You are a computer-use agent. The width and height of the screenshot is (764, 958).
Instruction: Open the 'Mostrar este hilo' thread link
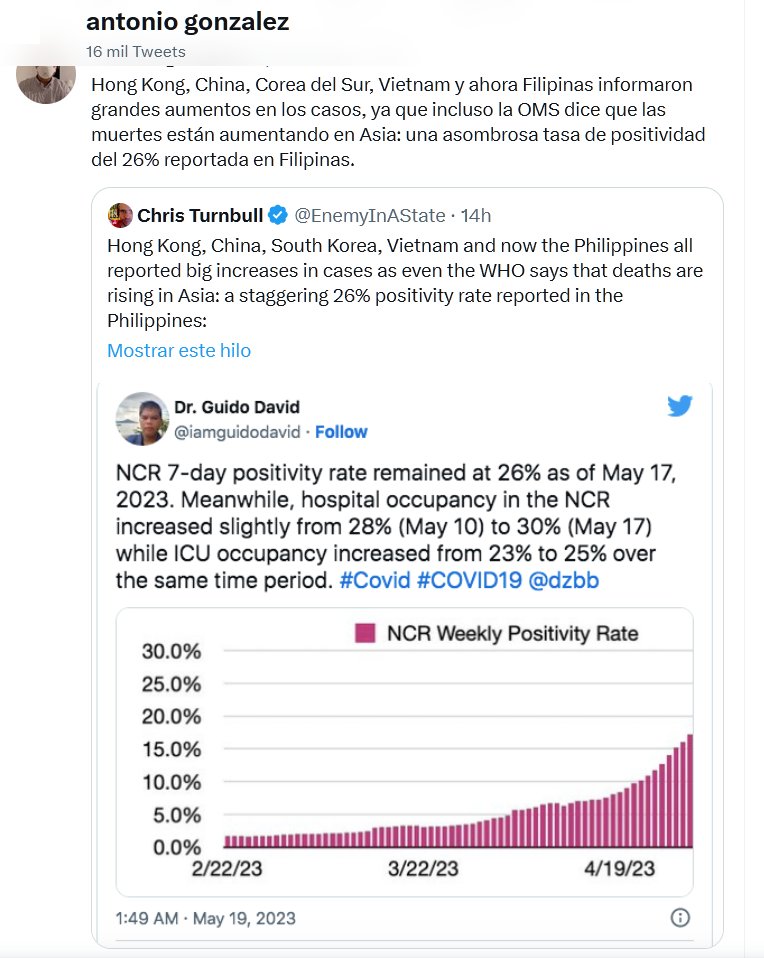179,350
